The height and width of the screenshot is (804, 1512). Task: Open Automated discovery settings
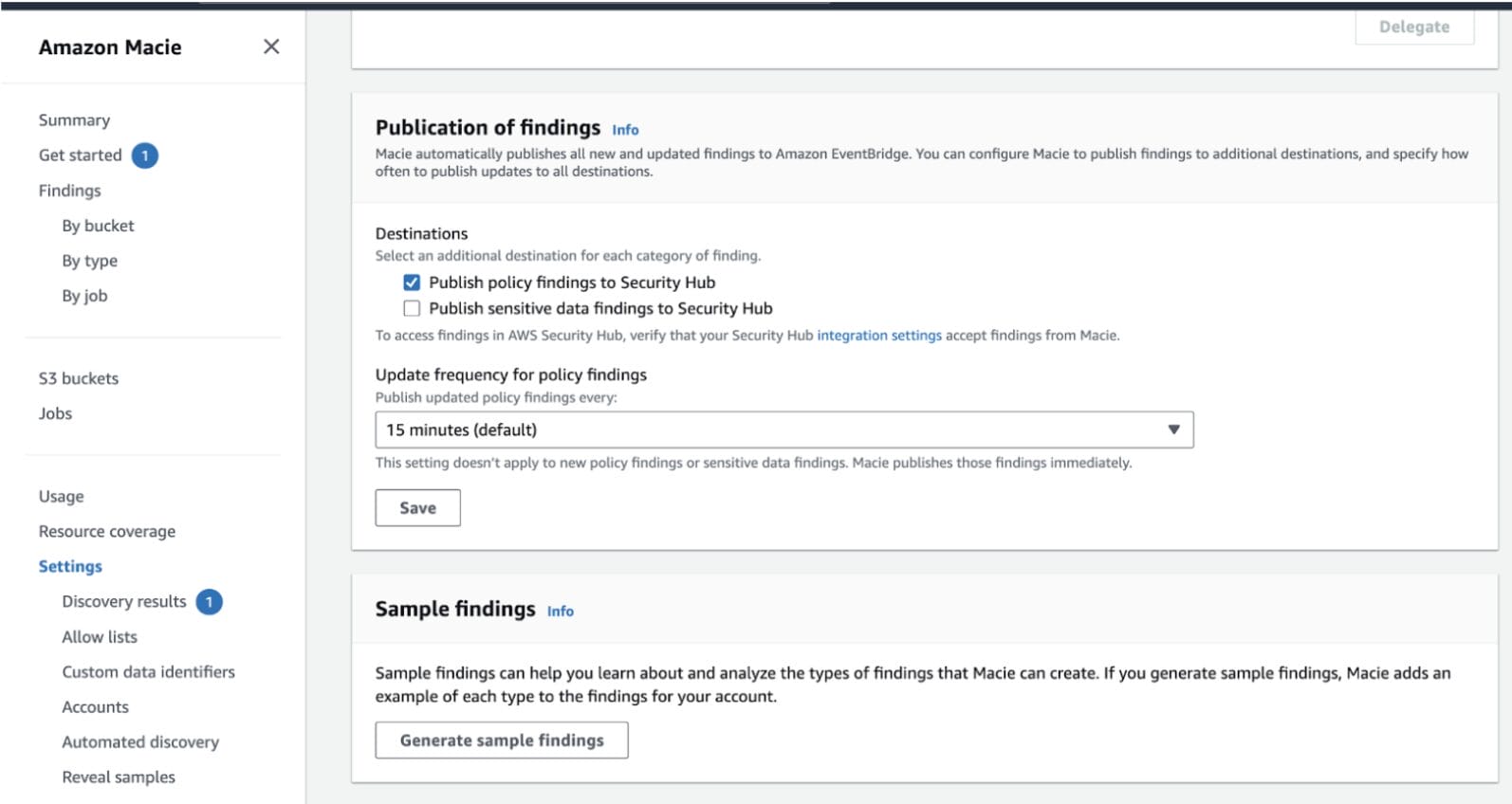click(140, 742)
